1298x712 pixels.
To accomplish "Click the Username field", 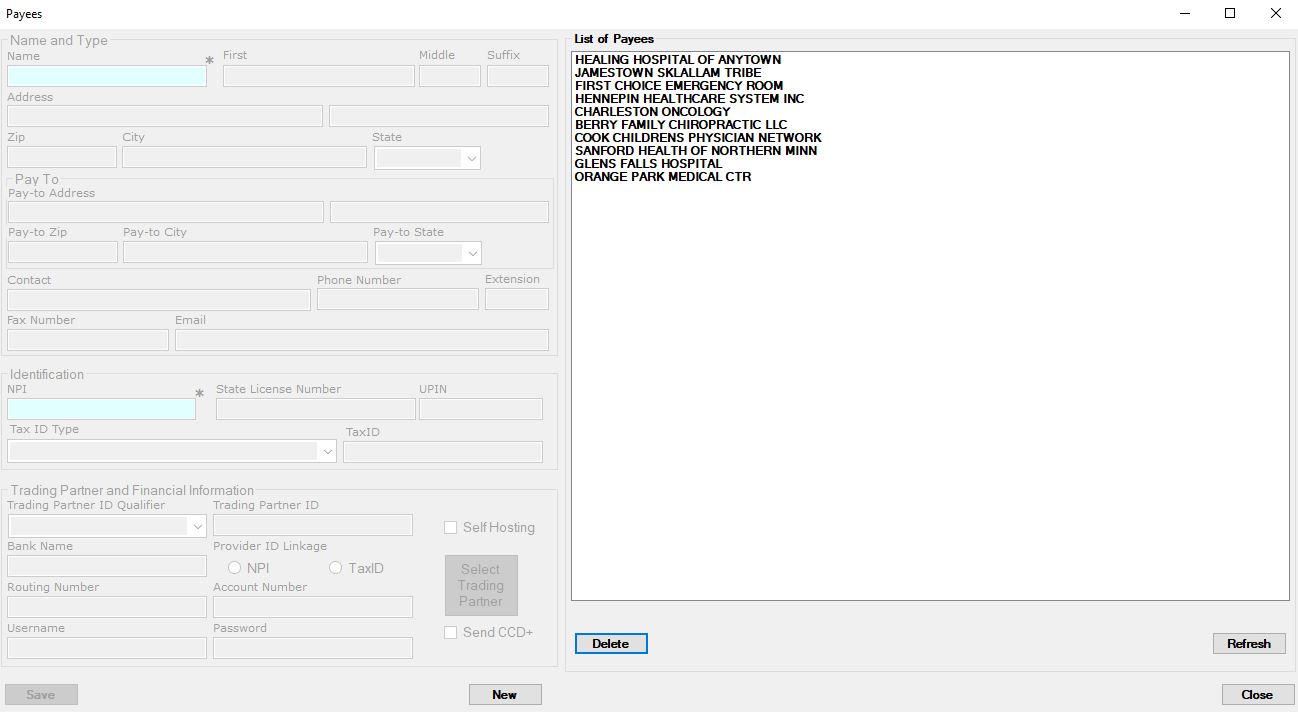I will pos(107,648).
